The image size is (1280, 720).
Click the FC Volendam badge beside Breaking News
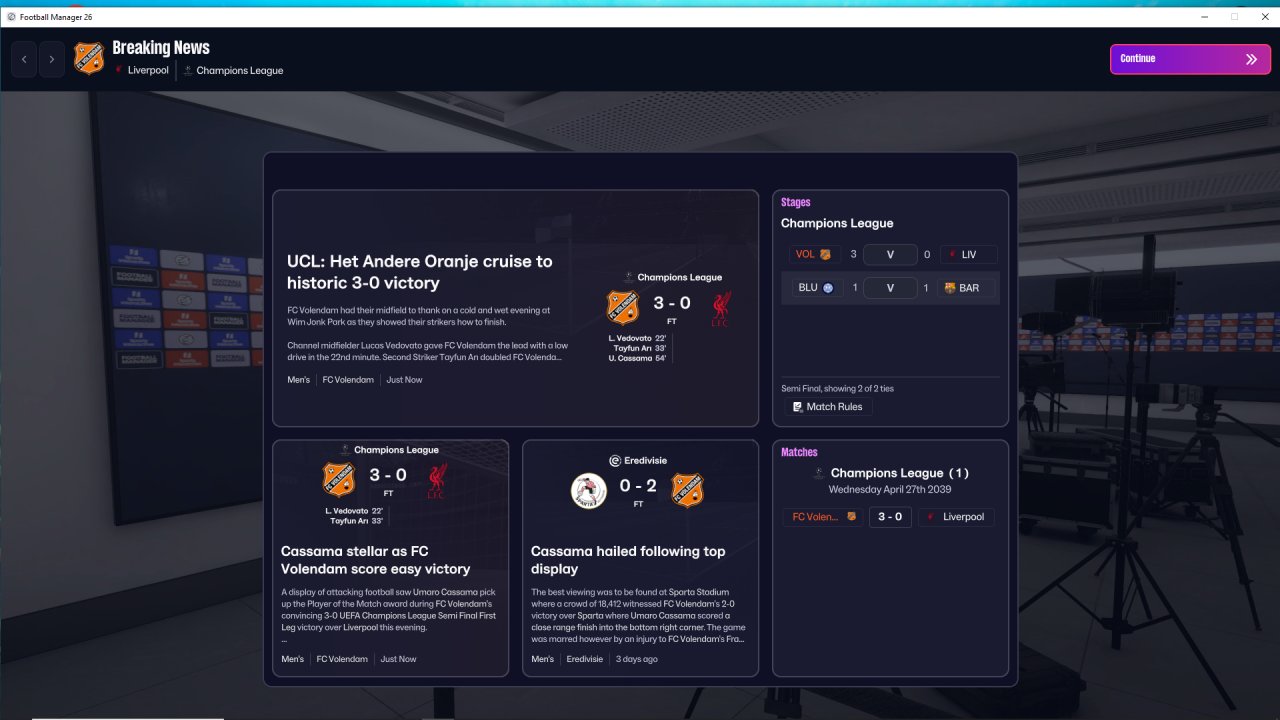click(x=89, y=58)
